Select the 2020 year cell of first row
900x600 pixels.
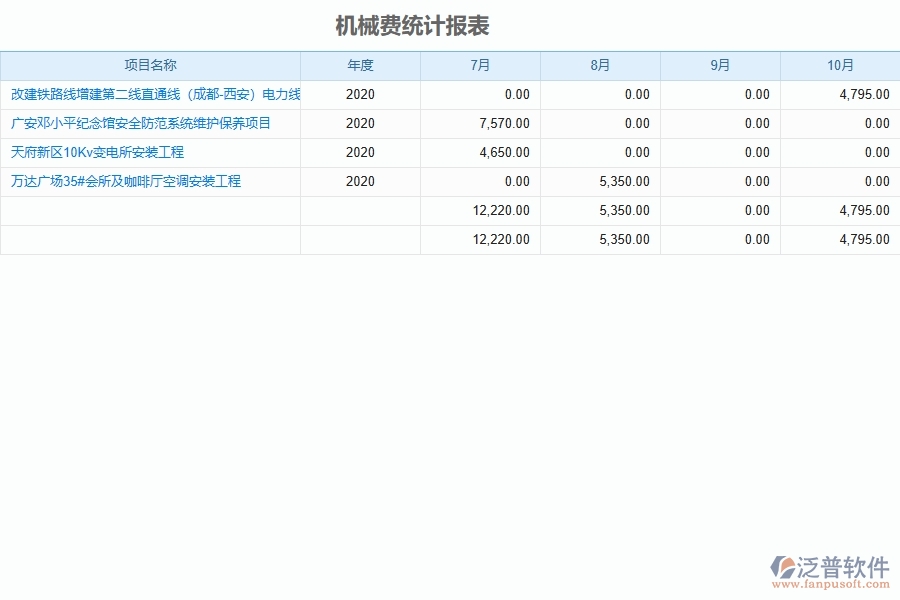360,94
